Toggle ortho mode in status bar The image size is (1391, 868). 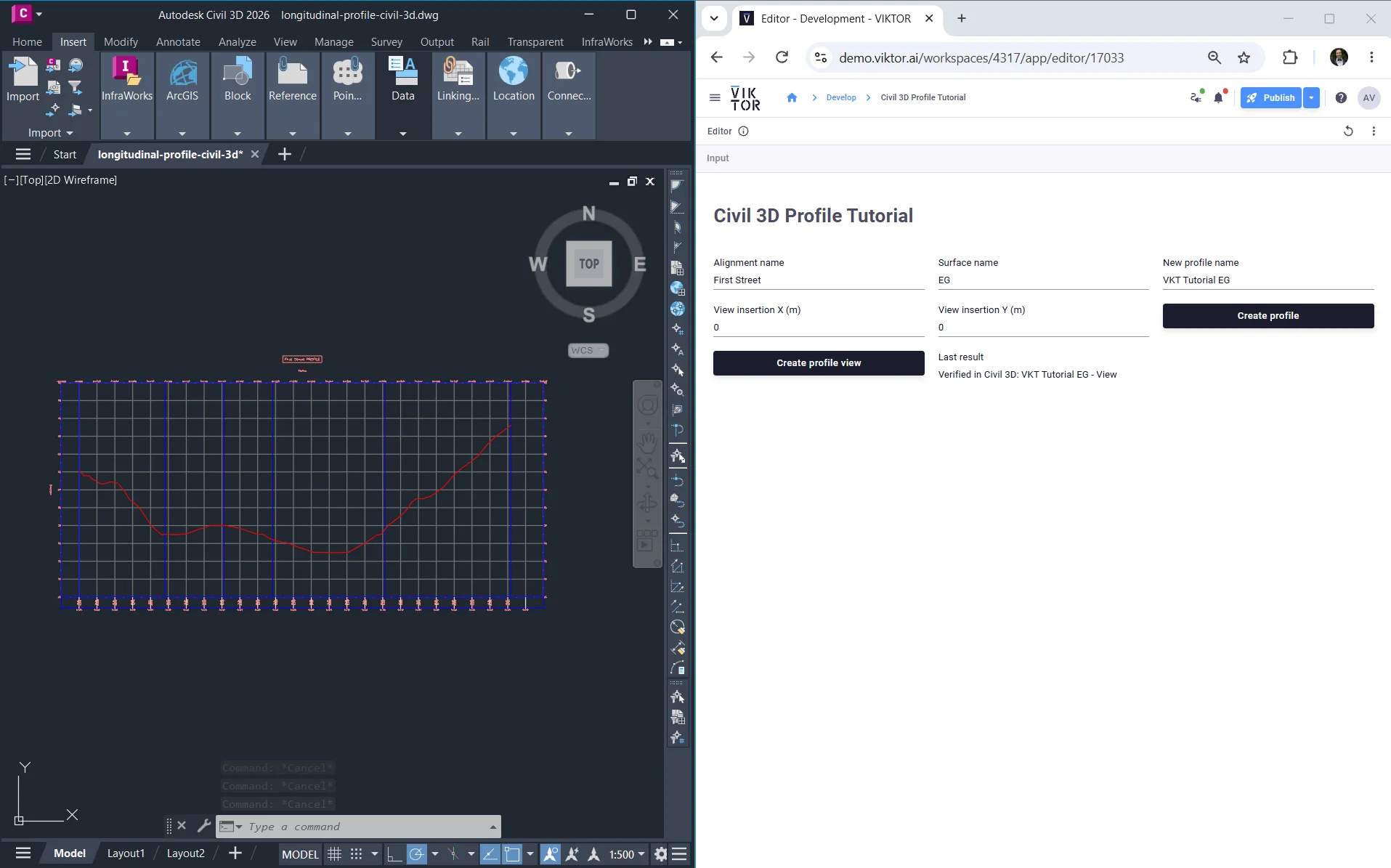point(394,854)
